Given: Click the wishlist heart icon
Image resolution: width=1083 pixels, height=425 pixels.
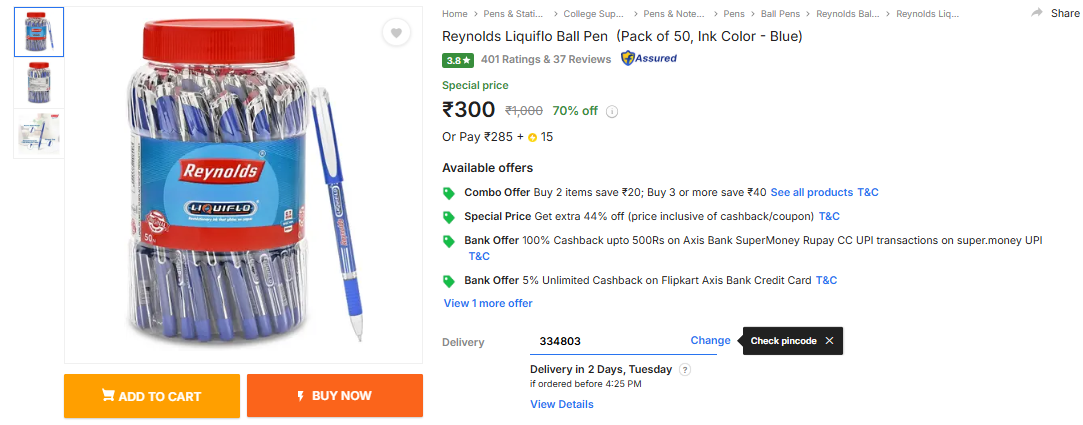Looking at the screenshot, I should coord(397,33).
